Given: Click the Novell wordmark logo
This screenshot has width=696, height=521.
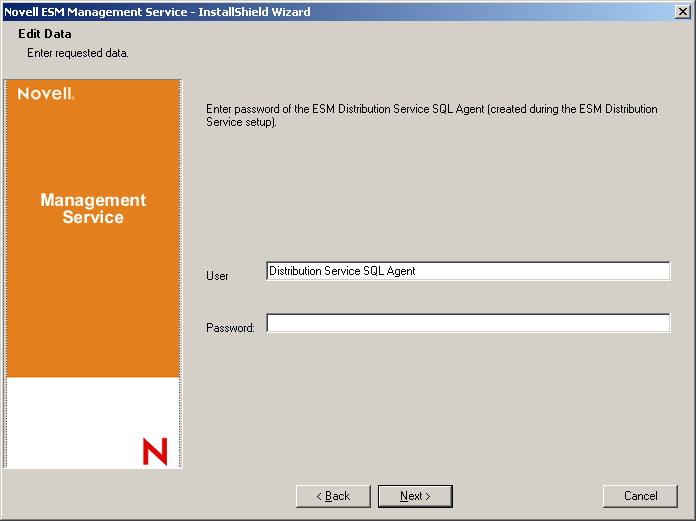Looking at the screenshot, I should pyautogui.click(x=46, y=94).
